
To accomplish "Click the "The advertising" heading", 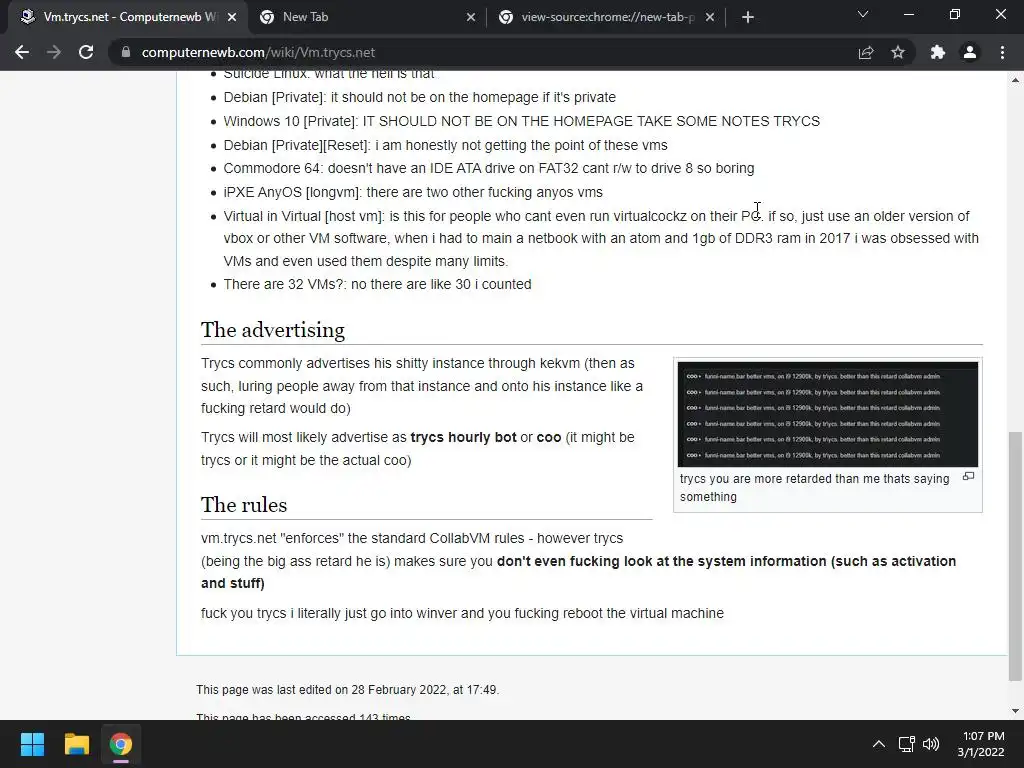I will tap(272, 330).
